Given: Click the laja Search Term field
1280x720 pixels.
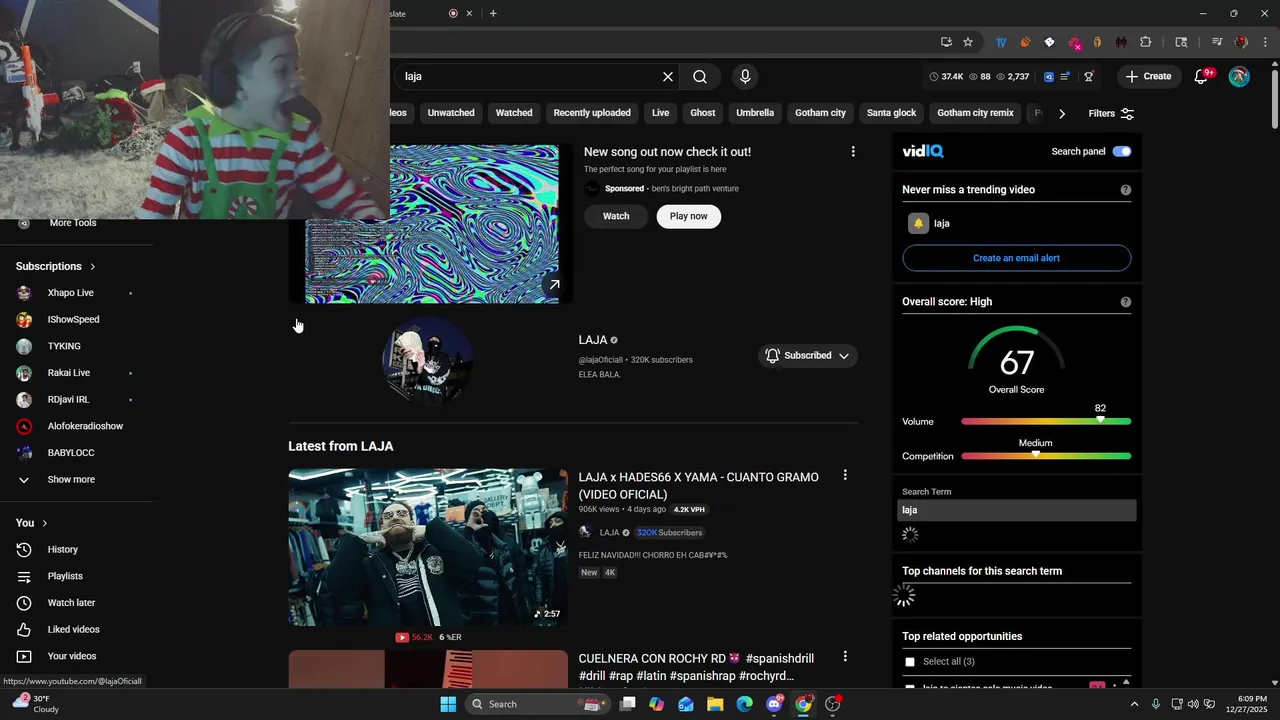Looking at the screenshot, I should (1017, 510).
